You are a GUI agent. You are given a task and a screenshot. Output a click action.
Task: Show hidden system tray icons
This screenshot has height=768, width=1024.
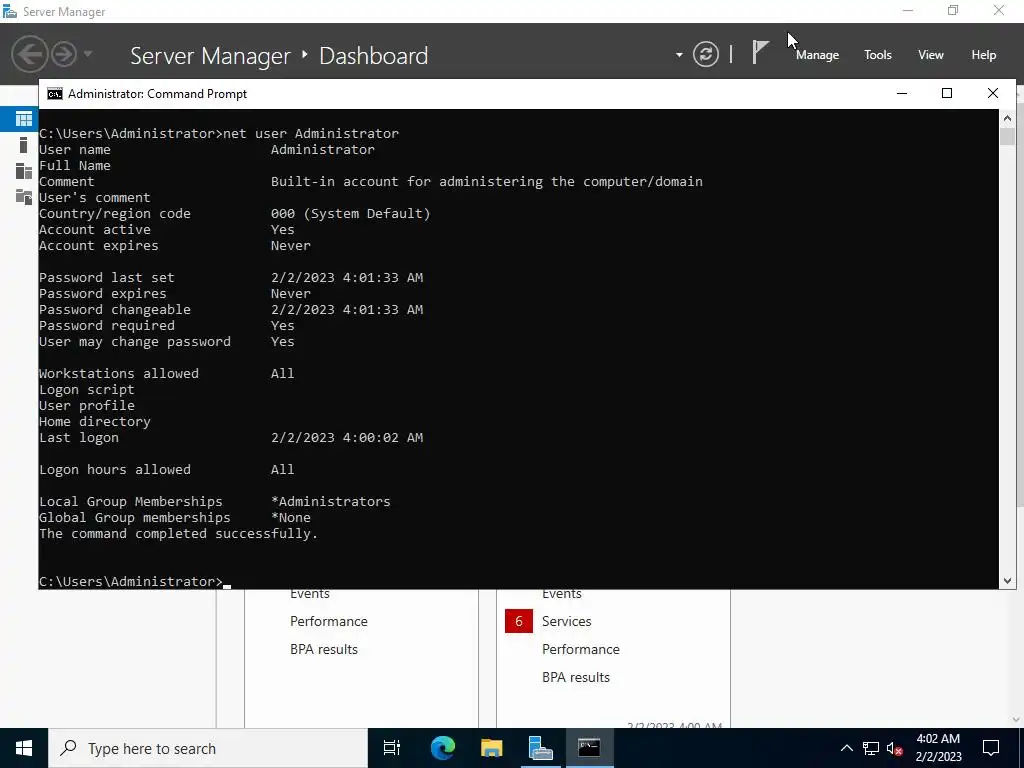[846, 748]
